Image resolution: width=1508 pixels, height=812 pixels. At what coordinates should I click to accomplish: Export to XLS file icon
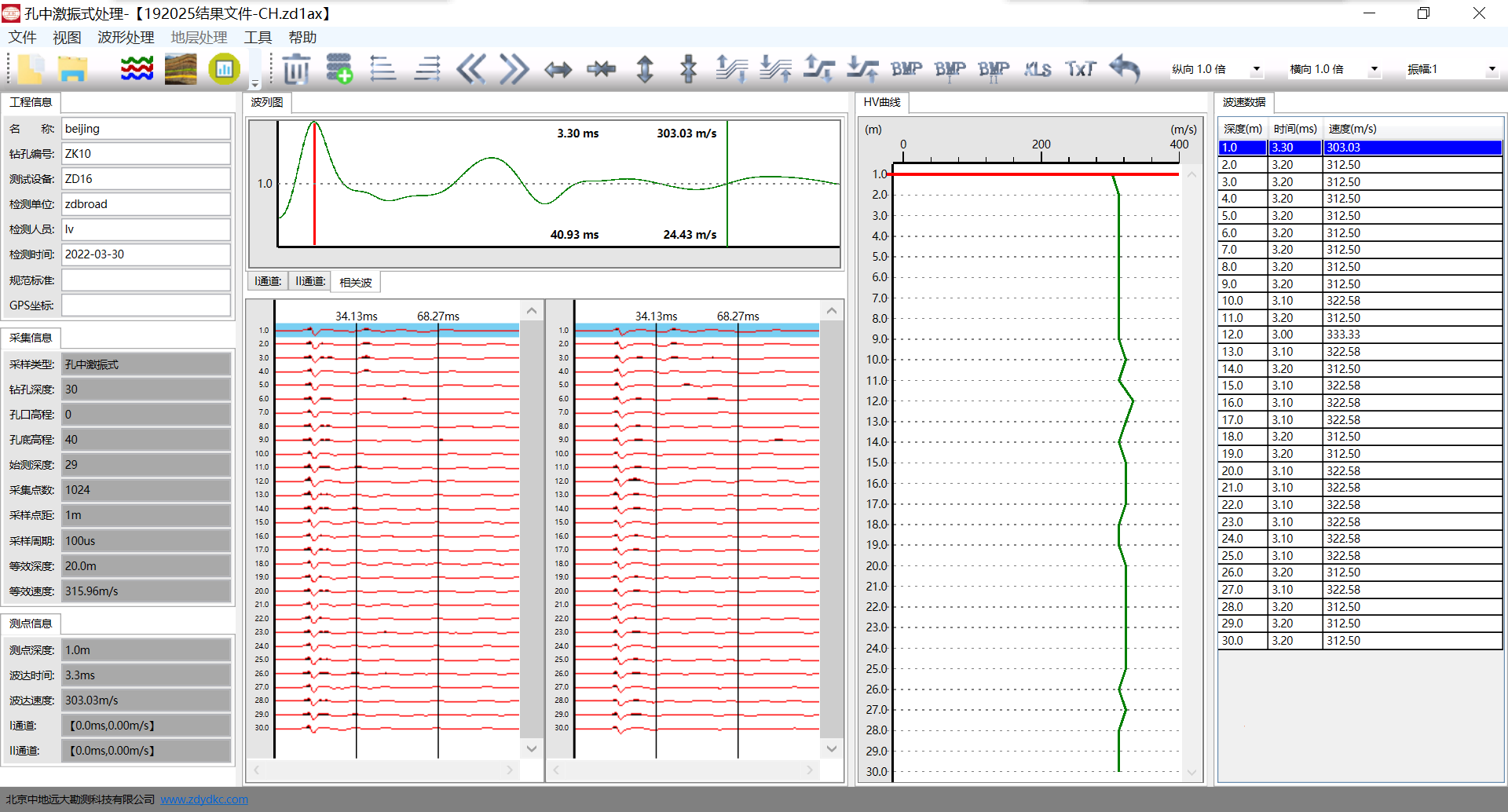point(1038,69)
